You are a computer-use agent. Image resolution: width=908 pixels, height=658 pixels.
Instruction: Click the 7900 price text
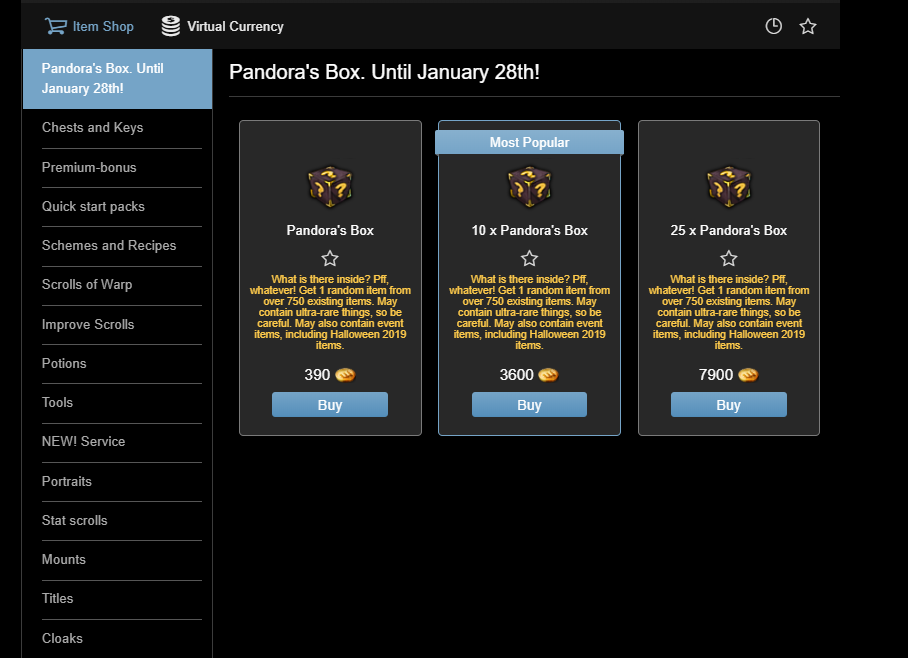[x=716, y=375]
